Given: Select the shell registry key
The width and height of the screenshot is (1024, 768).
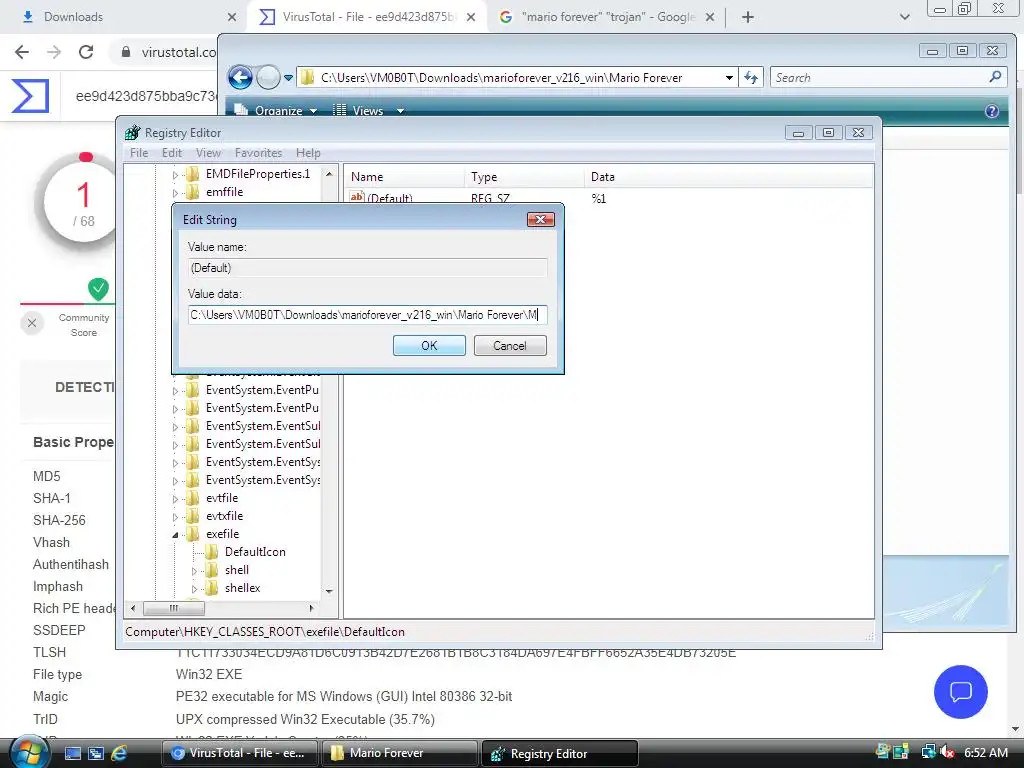Looking at the screenshot, I should [x=237, y=570].
